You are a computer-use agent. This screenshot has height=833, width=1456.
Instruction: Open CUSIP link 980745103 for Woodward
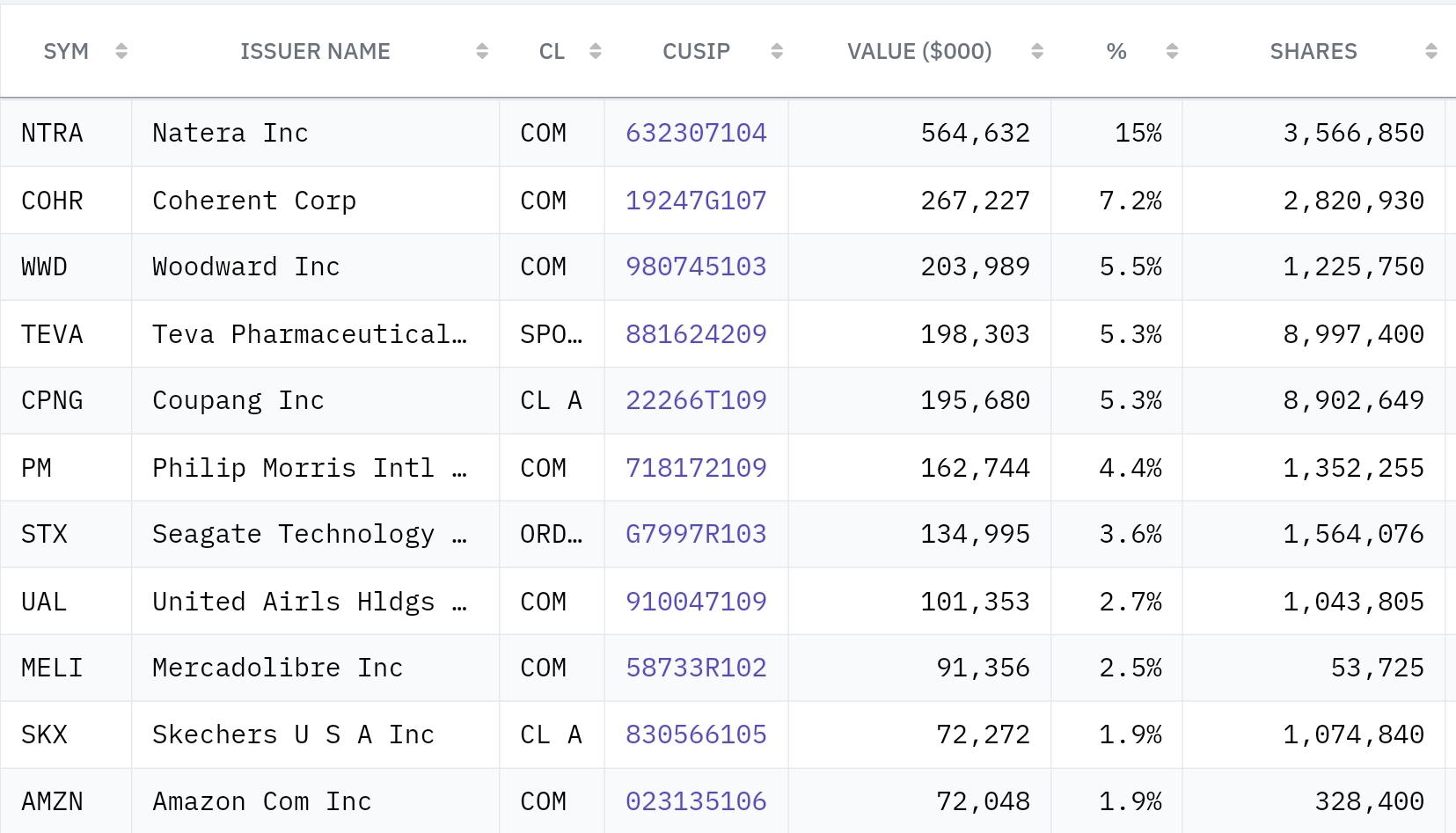(696, 267)
